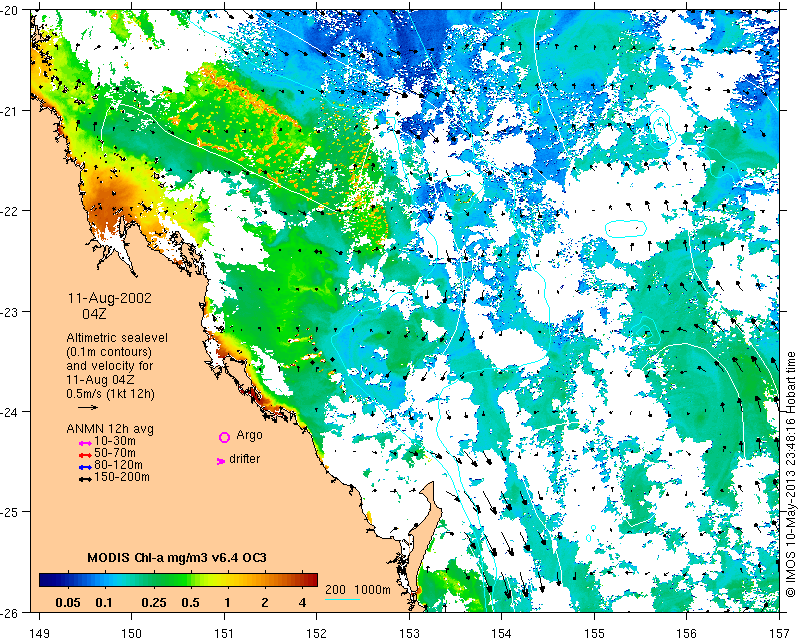Click the 0.5m/s velocity scale arrow
Image resolution: width=800 pixels, height=640 pixels.
(x=88, y=407)
